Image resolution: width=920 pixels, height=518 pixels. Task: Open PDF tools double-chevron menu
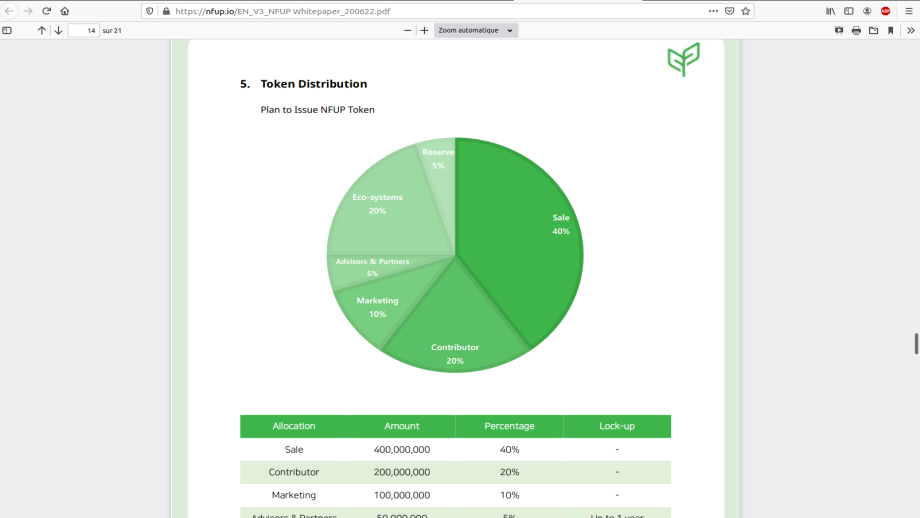click(911, 31)
